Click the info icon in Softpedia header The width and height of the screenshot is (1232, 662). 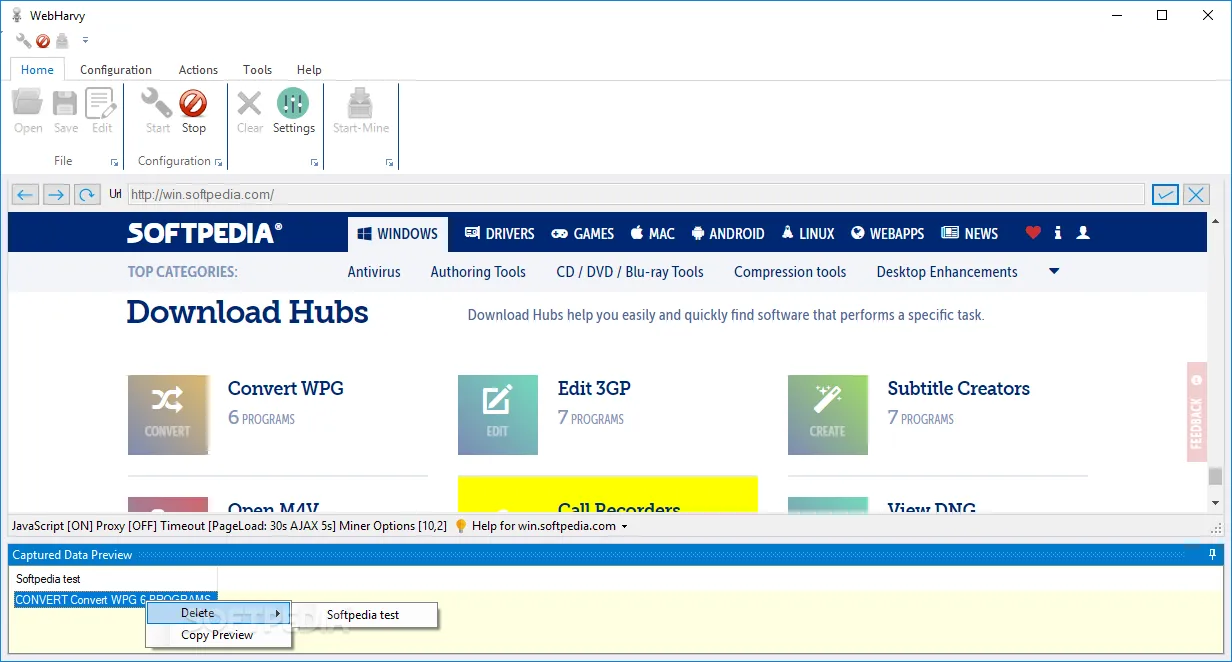pyautogui.click(x=1058, y=233)
